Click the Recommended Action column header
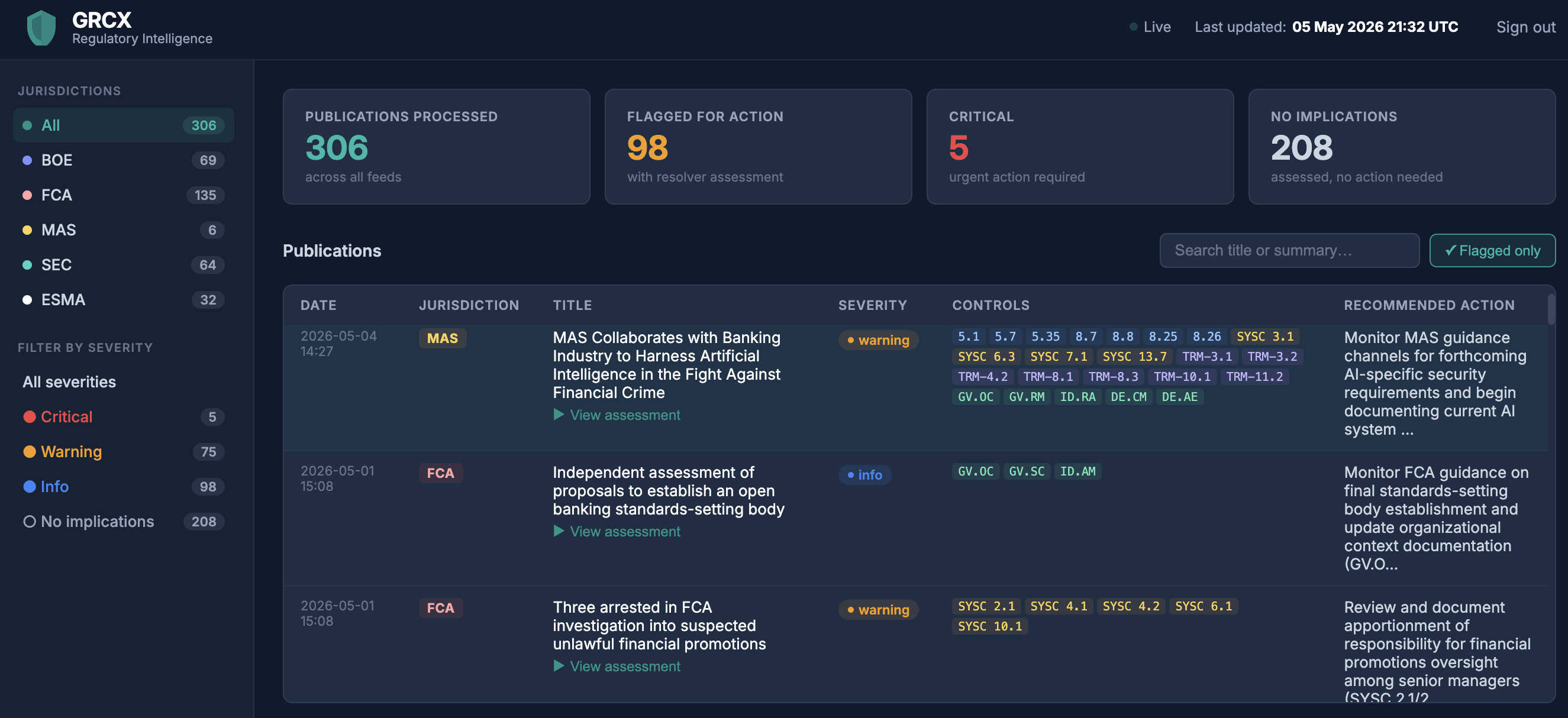This screenshot has height=718, width=1568. pyautogui.click(x=1429, y=305)
